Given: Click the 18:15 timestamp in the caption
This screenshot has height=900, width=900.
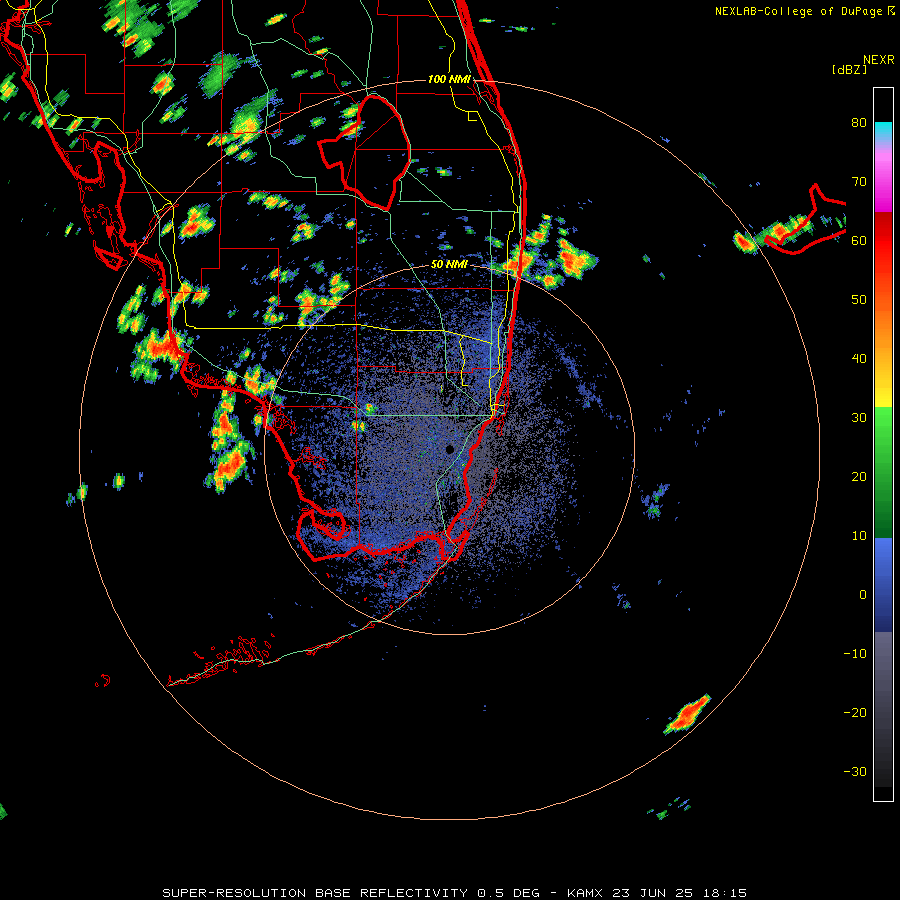Looking at the screenshot, I should pos(727,893).
